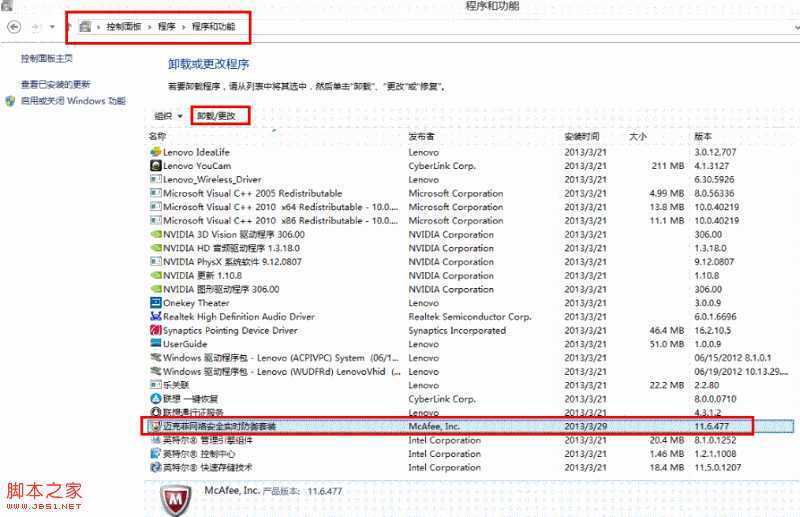This screenshot has width=800, height=517.
Task: Sort by the 安装时间 column header
Action: pos(582,136)
